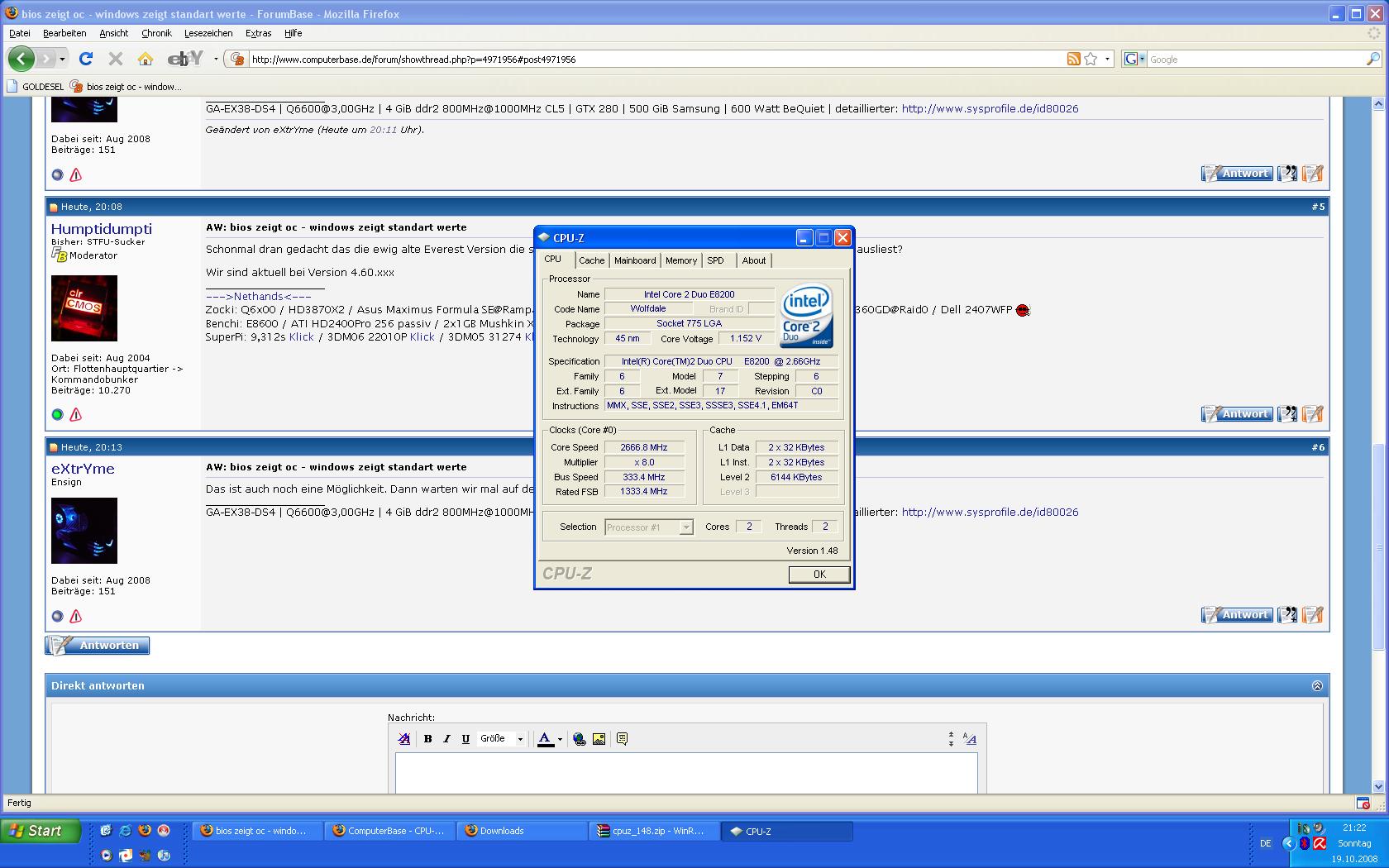Click OK in the CPU-Z window
Image resolution: width=1389 pixels, height=868 pixels.
pos(819,574)
